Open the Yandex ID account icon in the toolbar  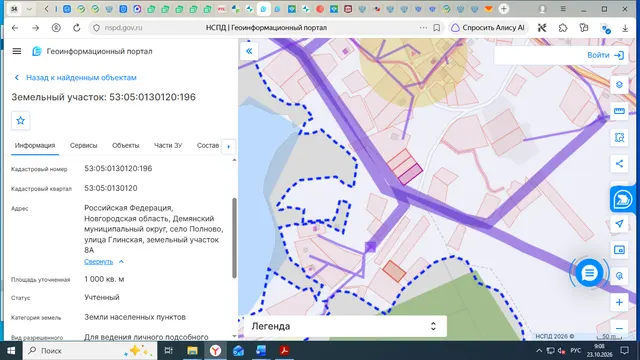click(56, 28)
